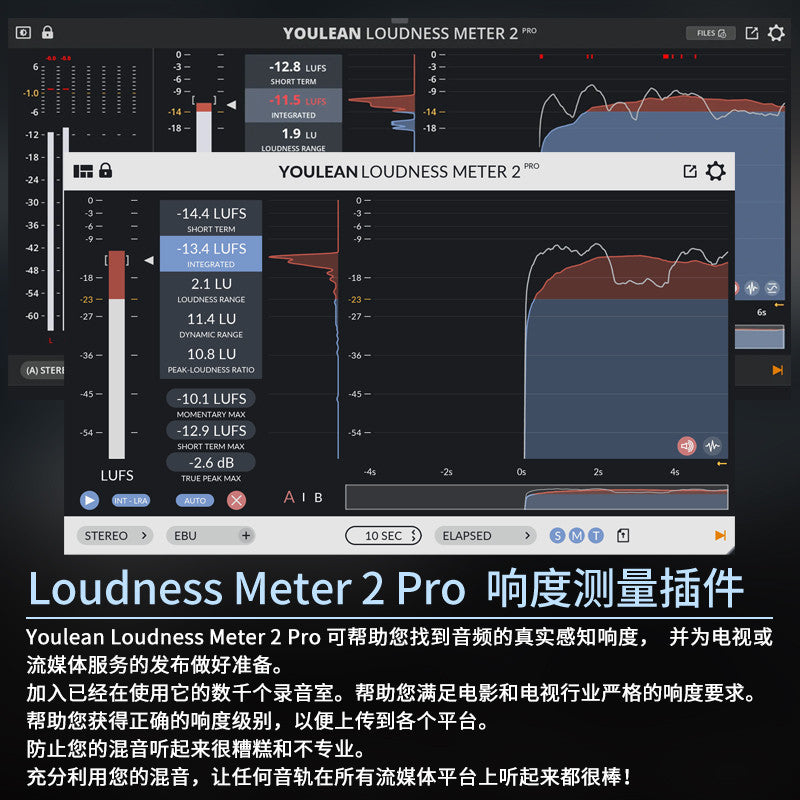
Task: Click orange skip-to-end icon in back window
Action: pyautogui.click(x=778, y=370)
